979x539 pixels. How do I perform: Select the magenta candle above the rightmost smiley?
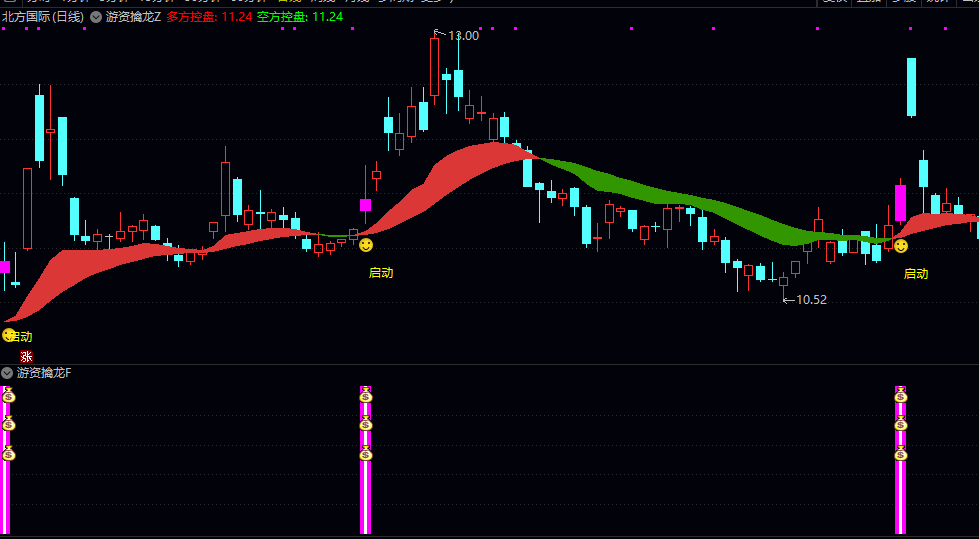(900, 202)
